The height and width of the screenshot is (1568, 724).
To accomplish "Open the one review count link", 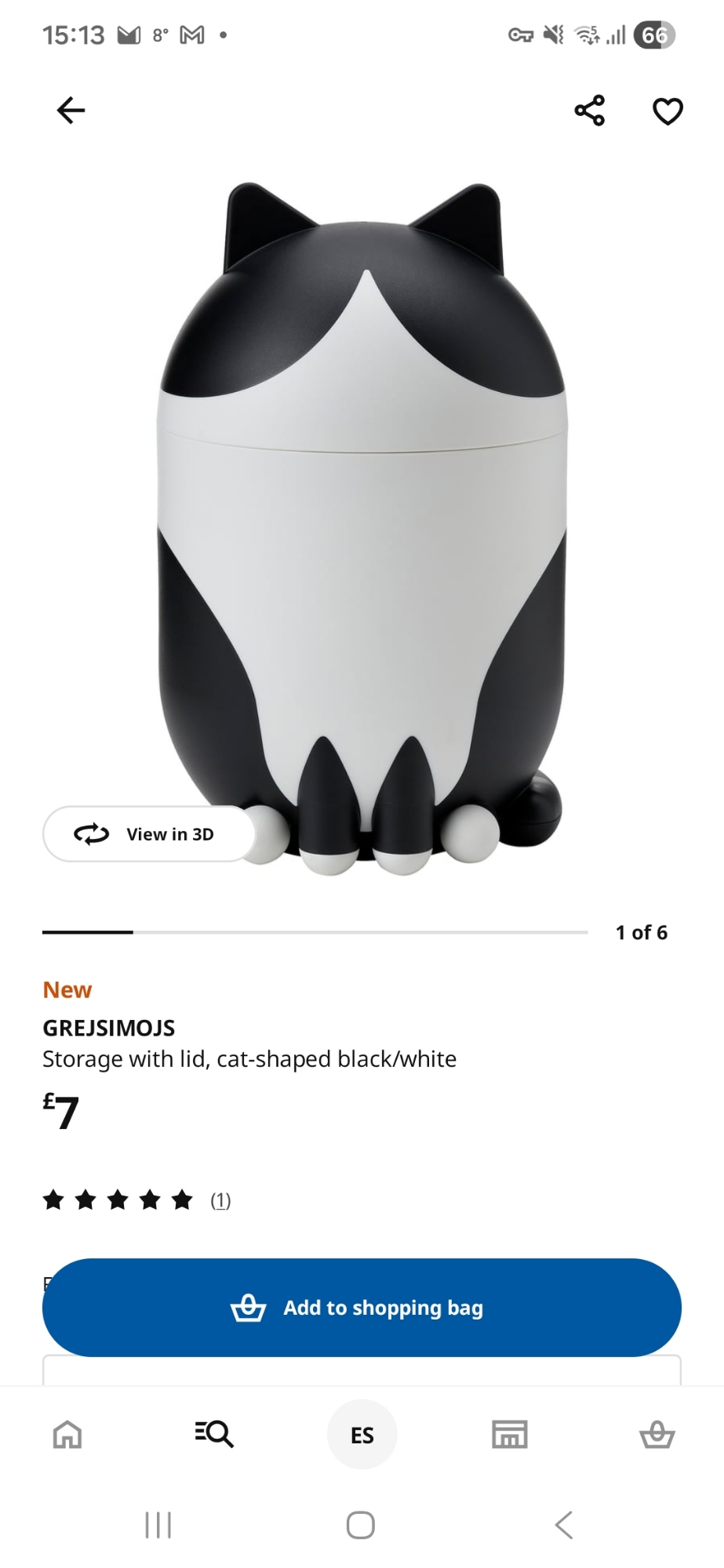I will [220, 1200].
